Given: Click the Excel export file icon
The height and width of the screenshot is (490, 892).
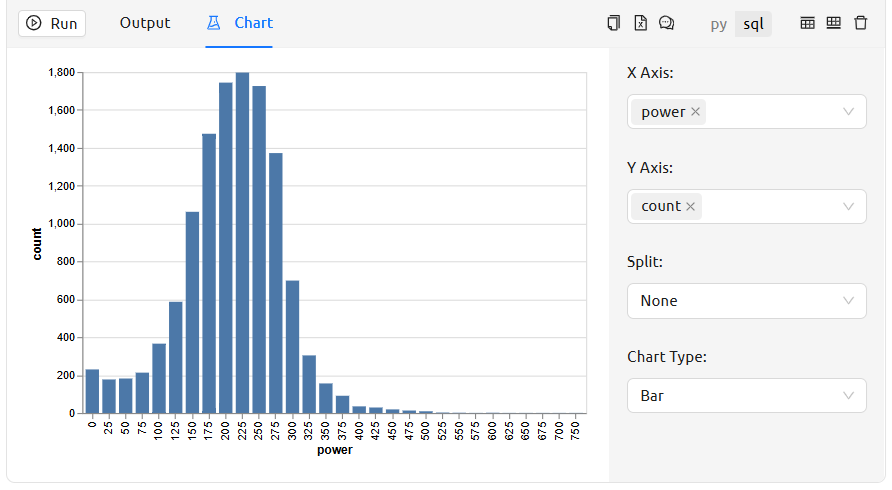Looking at the screenshot, I should pyautogui.click(x=640, y=23).
